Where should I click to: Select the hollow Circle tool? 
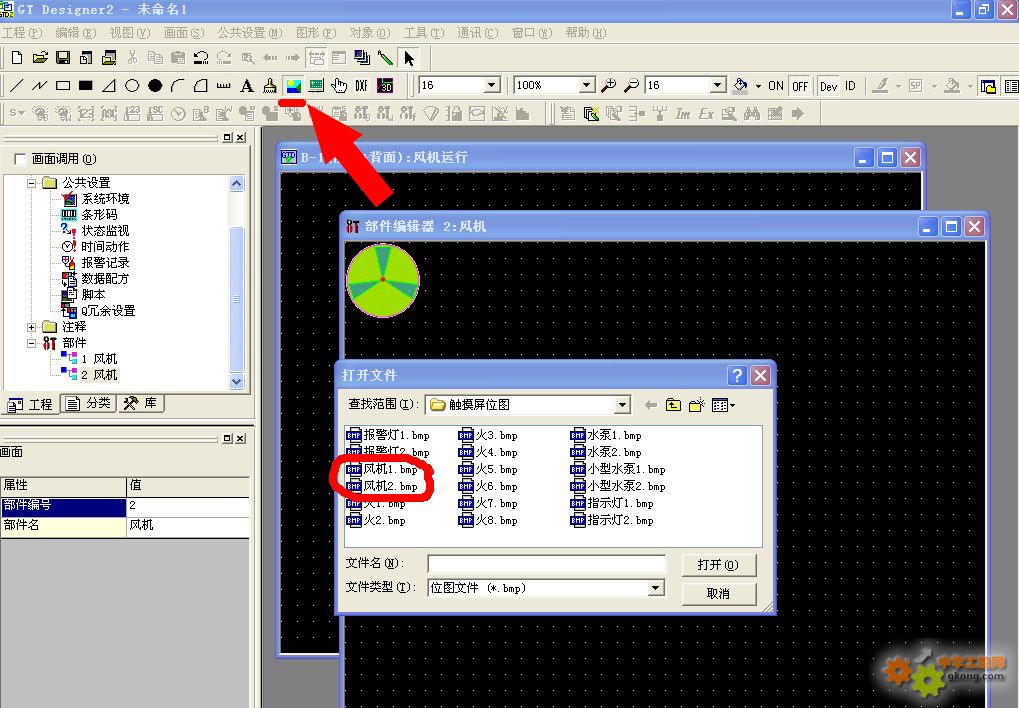132,85
